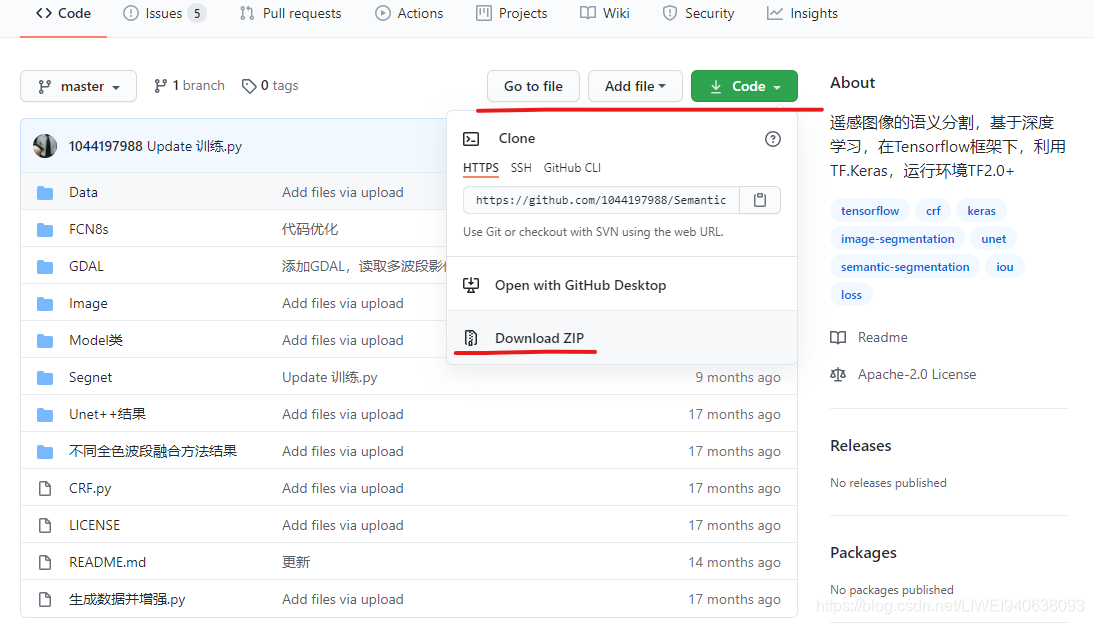
Task: Click the ZIP file icon
Action: [471, 338]
